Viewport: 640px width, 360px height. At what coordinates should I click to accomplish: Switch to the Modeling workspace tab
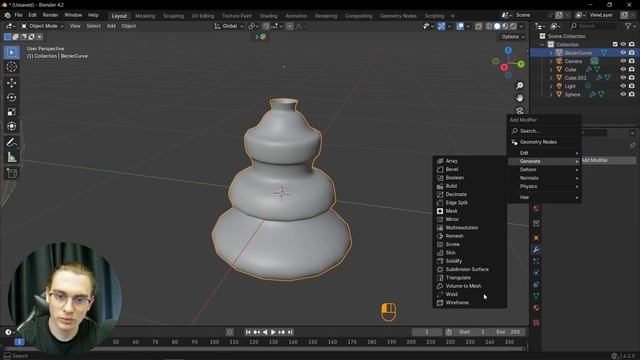click(x=145, y=16)
